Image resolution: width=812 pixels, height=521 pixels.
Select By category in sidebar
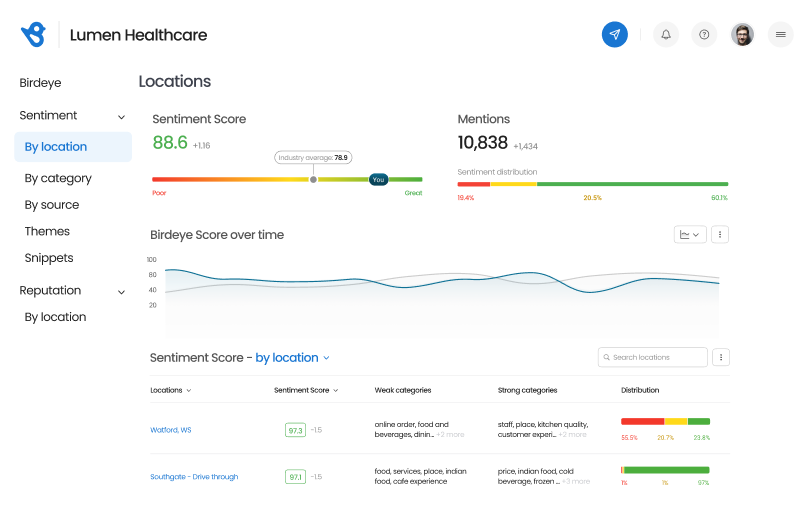point(58,178)
